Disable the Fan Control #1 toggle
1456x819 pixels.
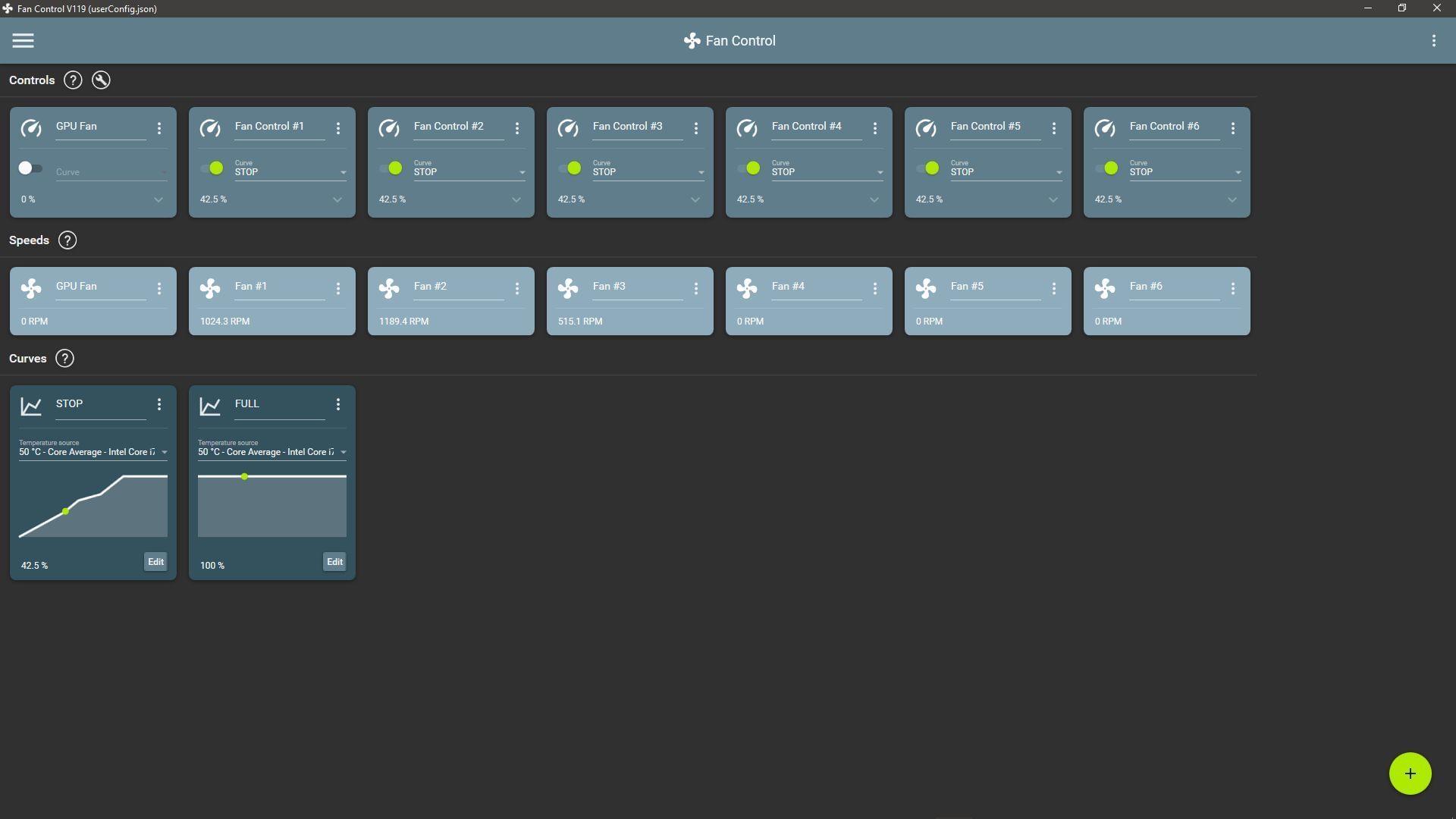212,168
